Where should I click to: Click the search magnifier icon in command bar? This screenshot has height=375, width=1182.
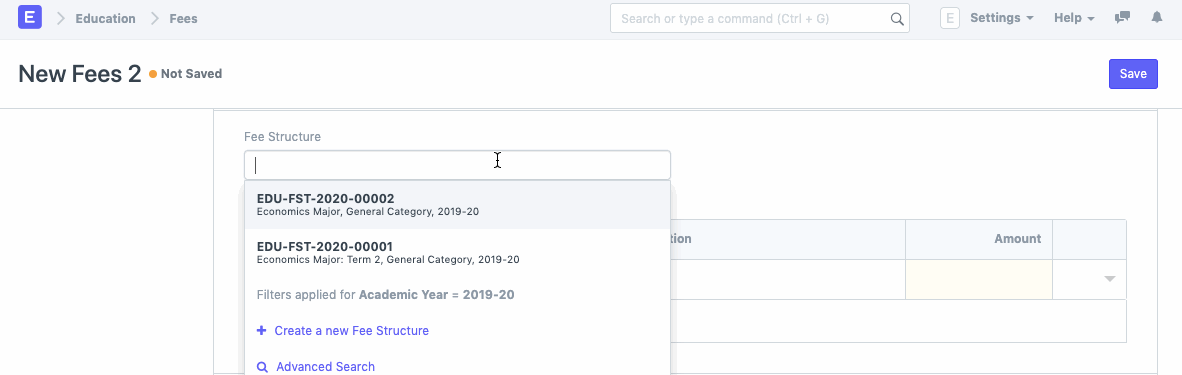click(x=897, y=19)
